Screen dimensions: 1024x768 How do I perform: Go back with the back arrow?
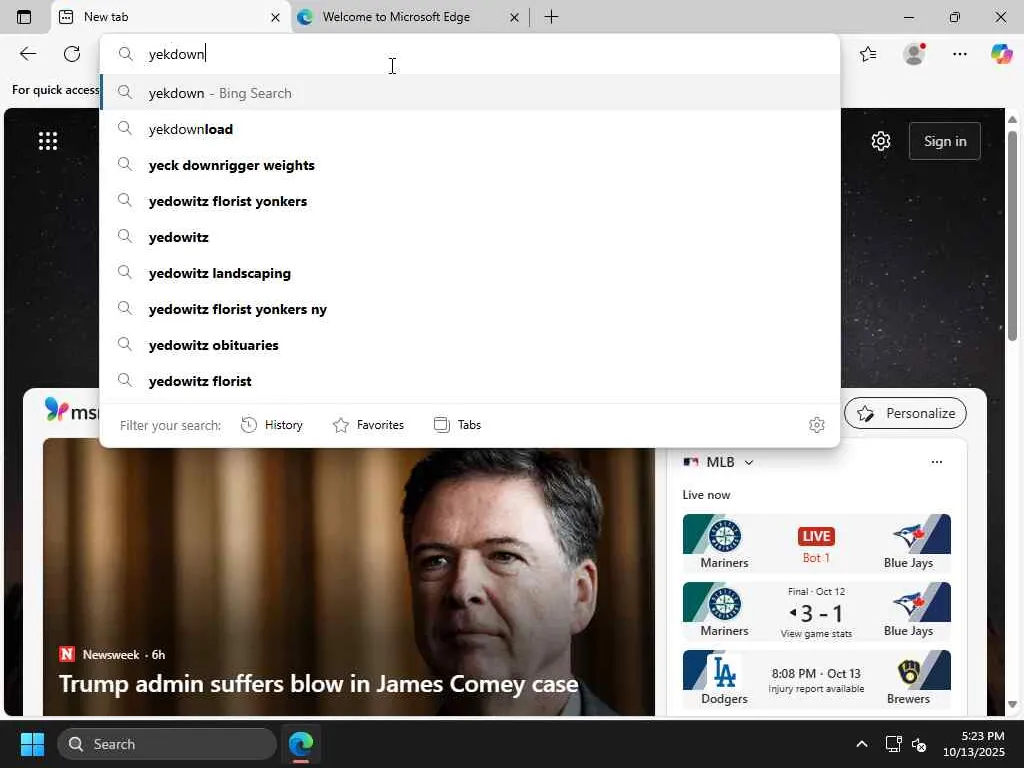(28, 54)
